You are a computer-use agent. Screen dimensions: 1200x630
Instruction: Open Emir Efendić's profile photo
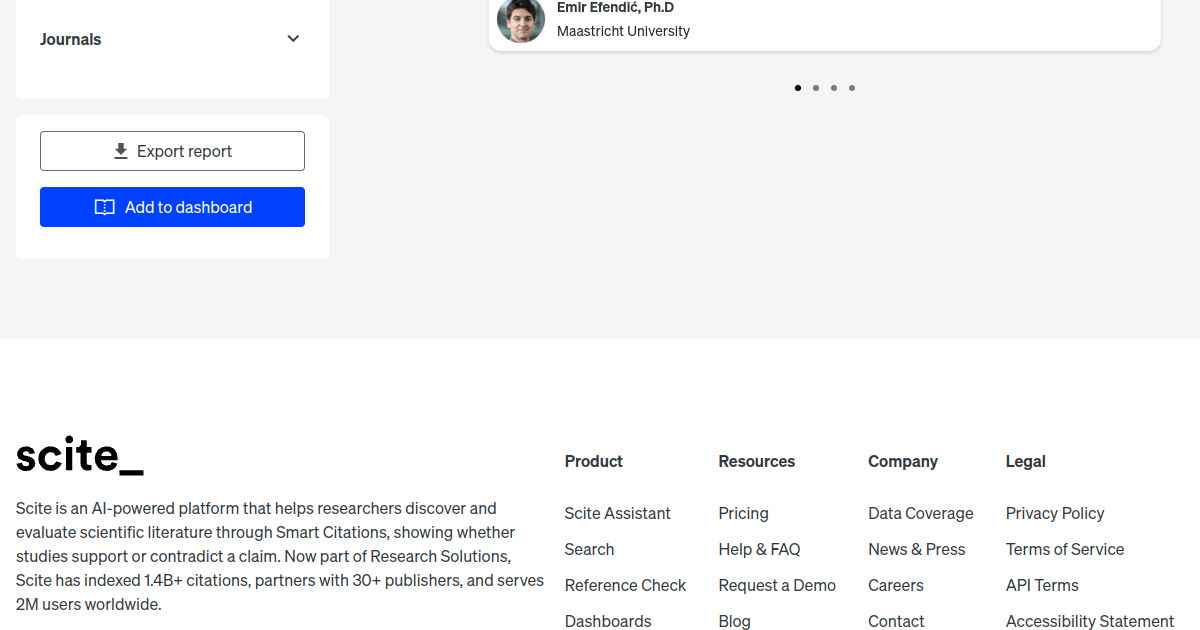tap(520, 20)
